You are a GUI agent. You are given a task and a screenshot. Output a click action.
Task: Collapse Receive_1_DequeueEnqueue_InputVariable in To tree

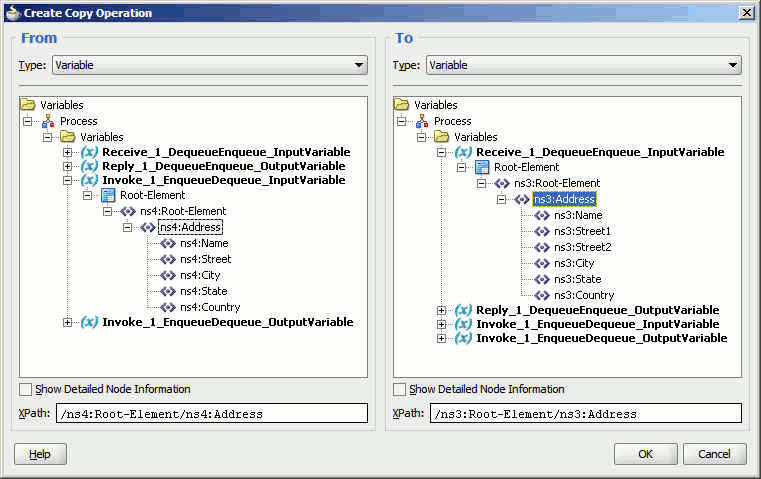[x=441, y=152]
